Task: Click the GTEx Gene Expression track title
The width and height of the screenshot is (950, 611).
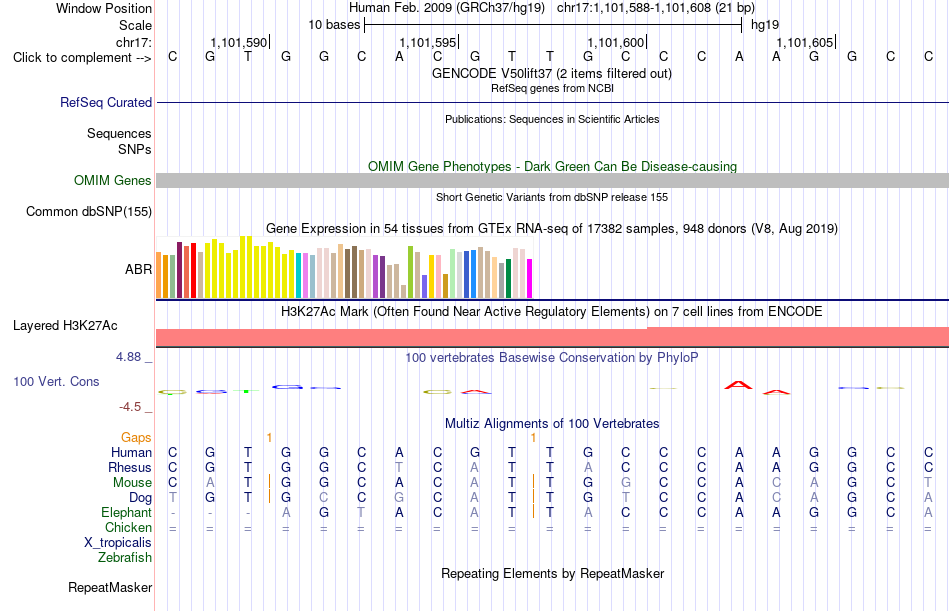Action: click(552, 229)
